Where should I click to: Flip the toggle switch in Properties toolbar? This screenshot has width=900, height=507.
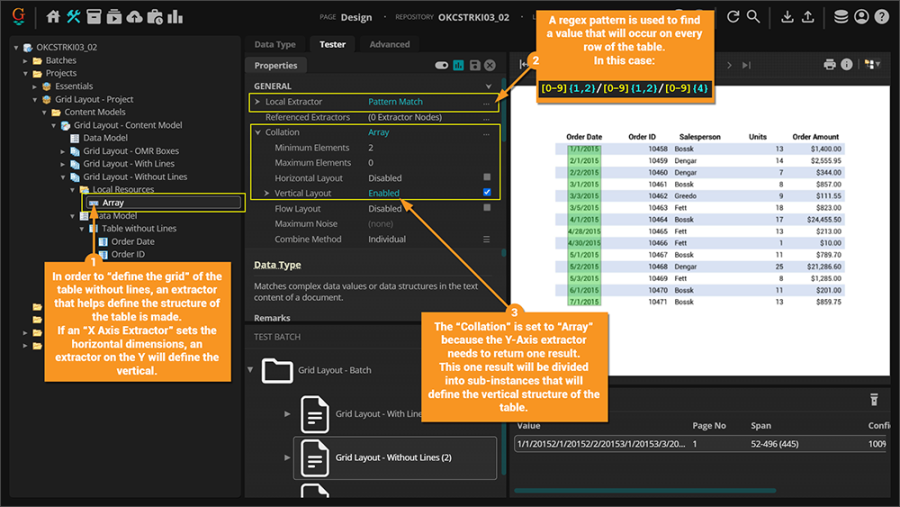441,65
